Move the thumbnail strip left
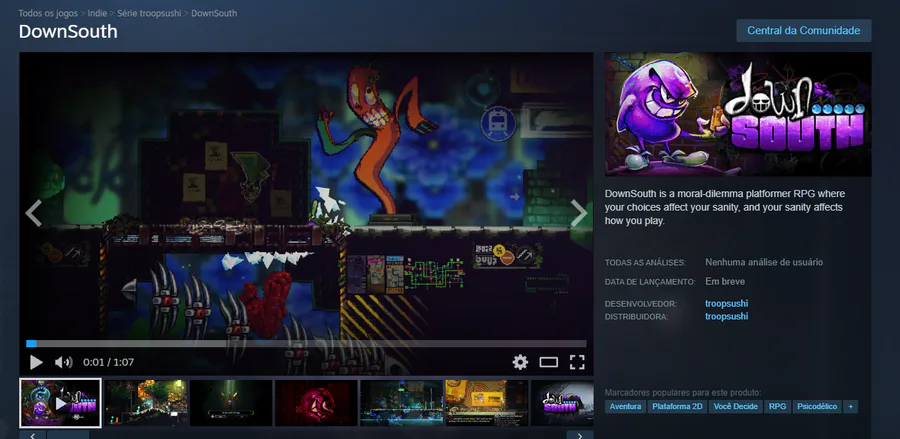 (33, 435)
